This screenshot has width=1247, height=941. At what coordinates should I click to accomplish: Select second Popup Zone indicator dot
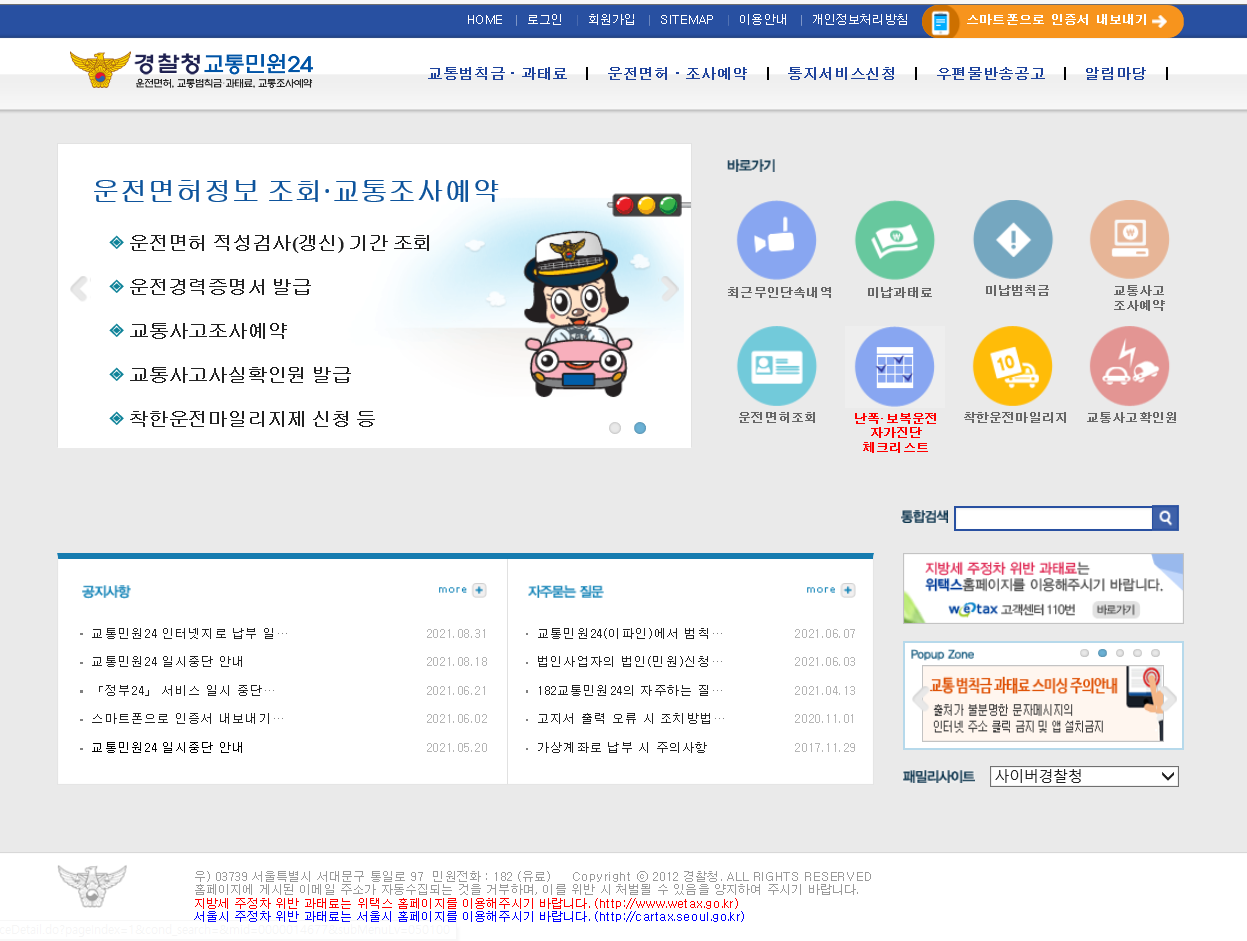point(1102,653)
